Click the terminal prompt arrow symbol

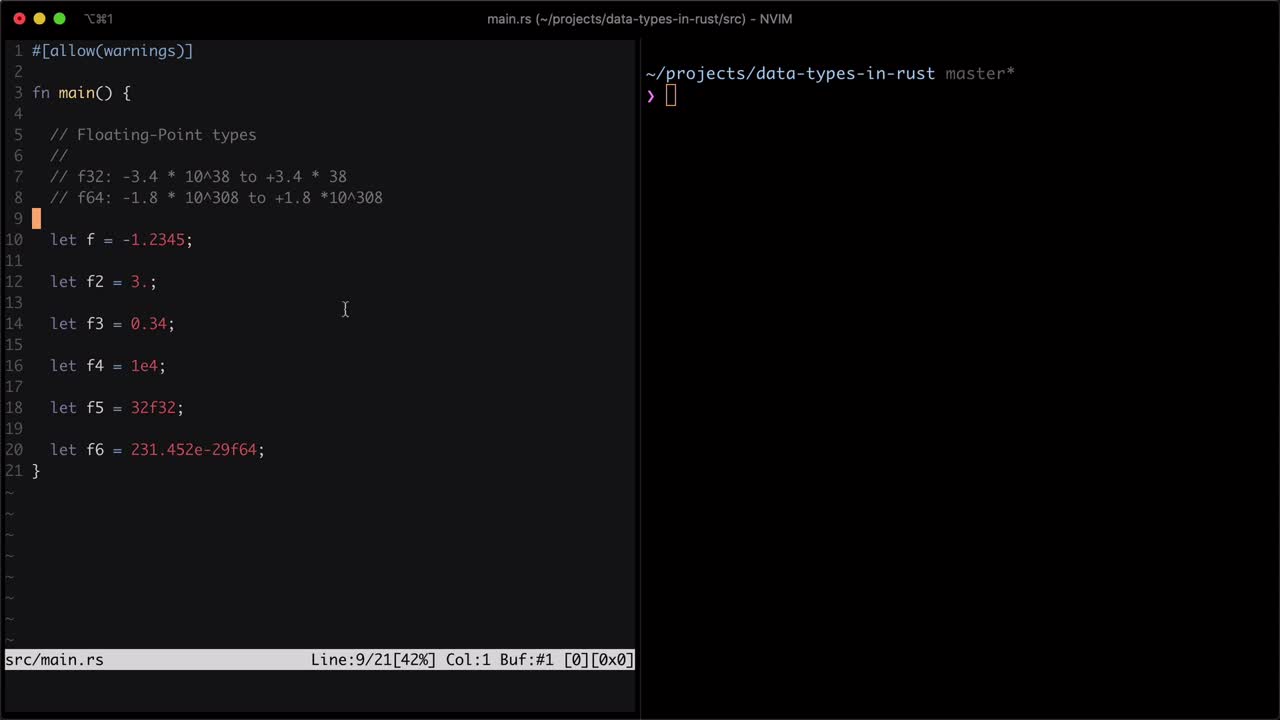[650, 95]
